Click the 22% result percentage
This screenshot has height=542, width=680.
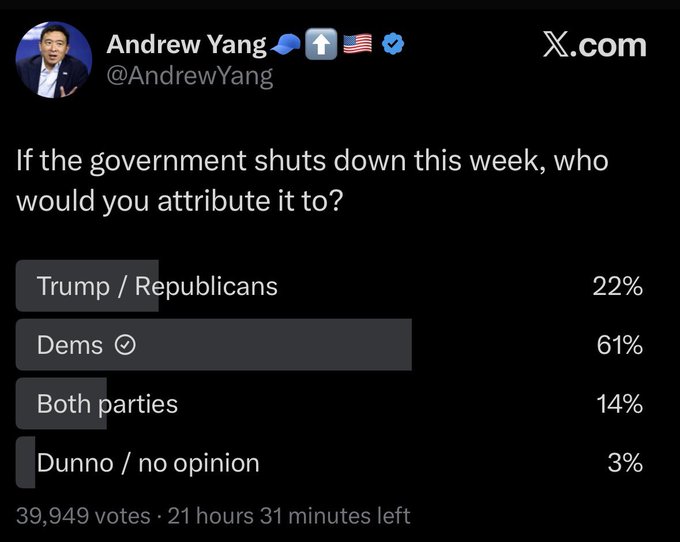tap(617, 287)
